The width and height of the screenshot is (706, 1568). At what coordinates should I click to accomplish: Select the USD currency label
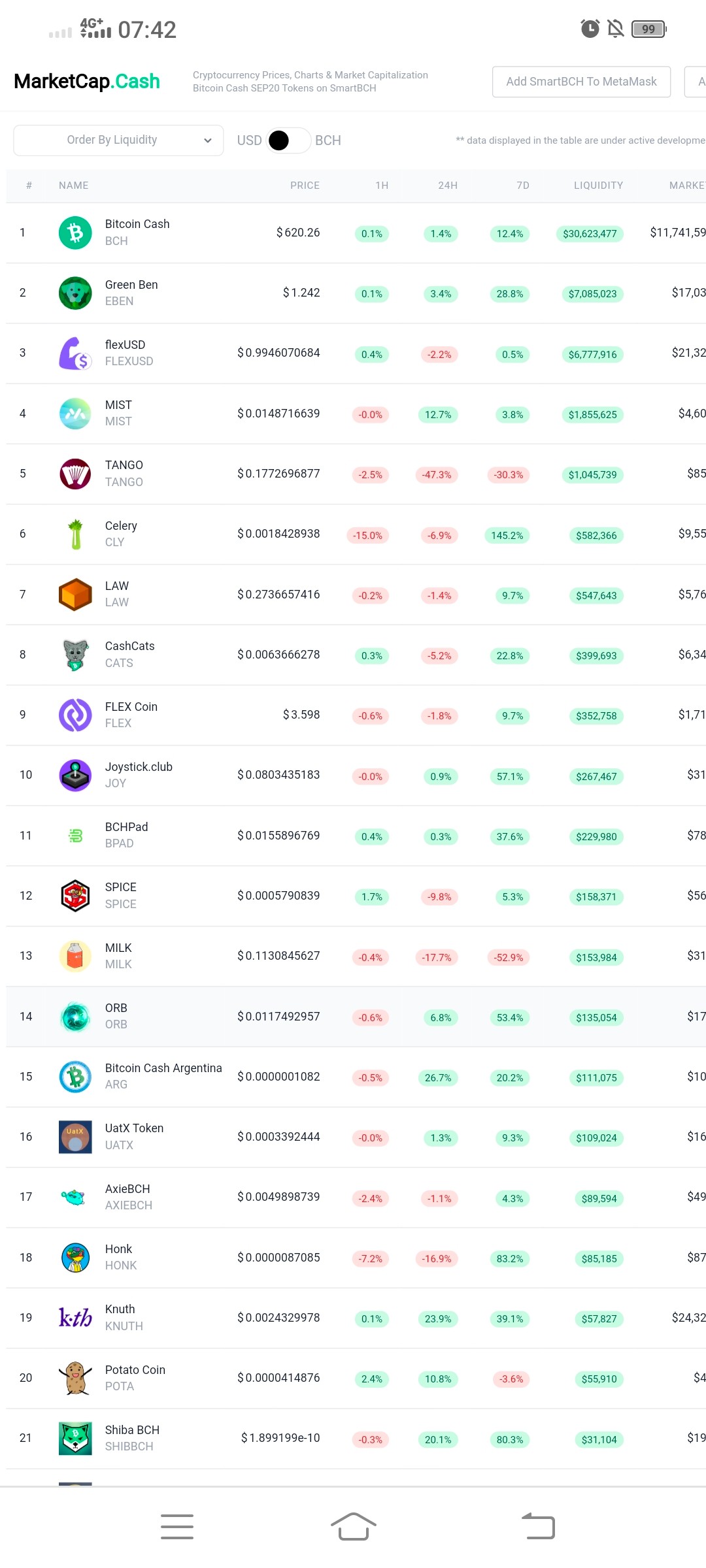(249, 140)
